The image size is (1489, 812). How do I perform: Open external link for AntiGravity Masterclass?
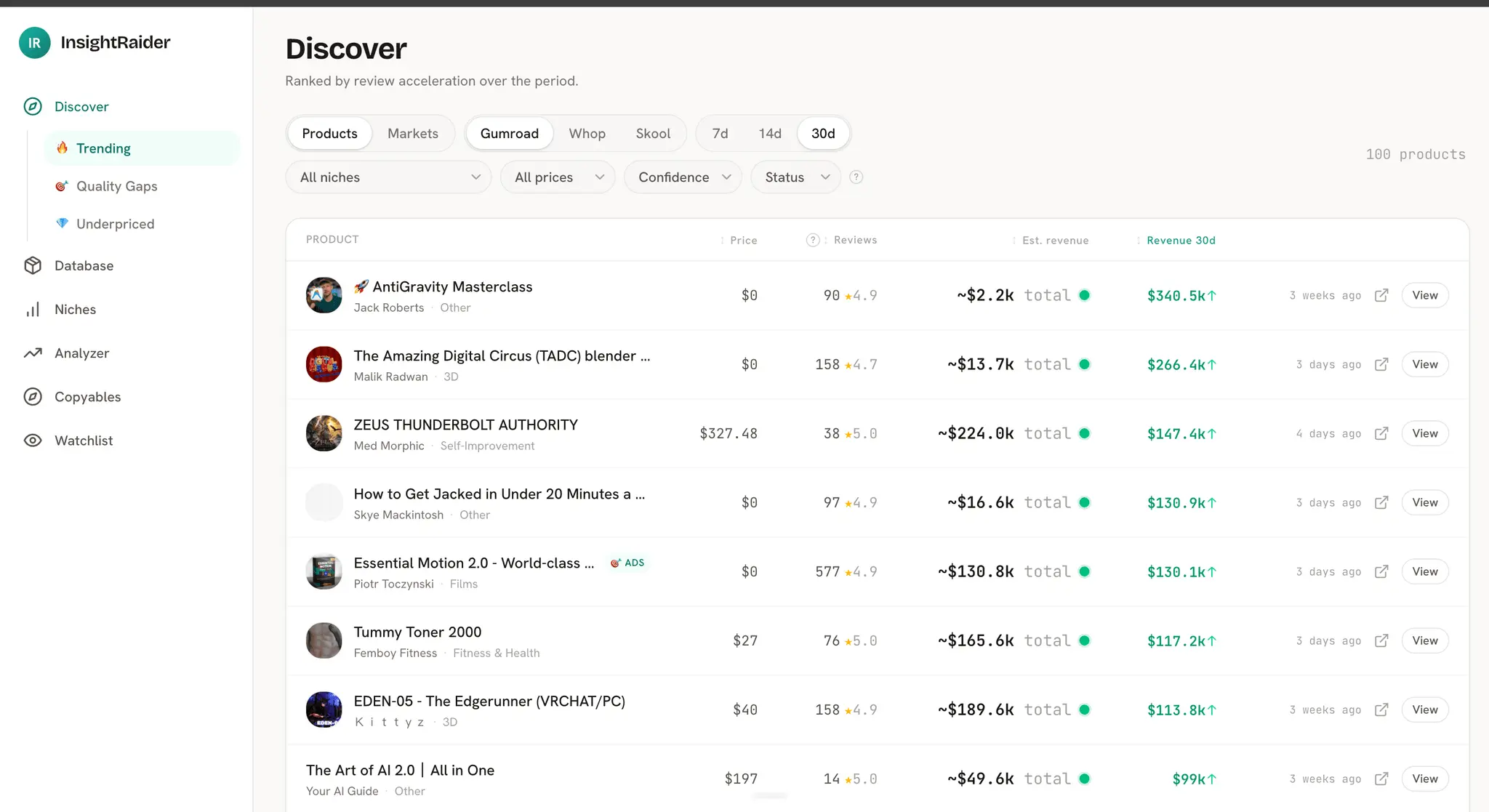[x=1381, y=295]
